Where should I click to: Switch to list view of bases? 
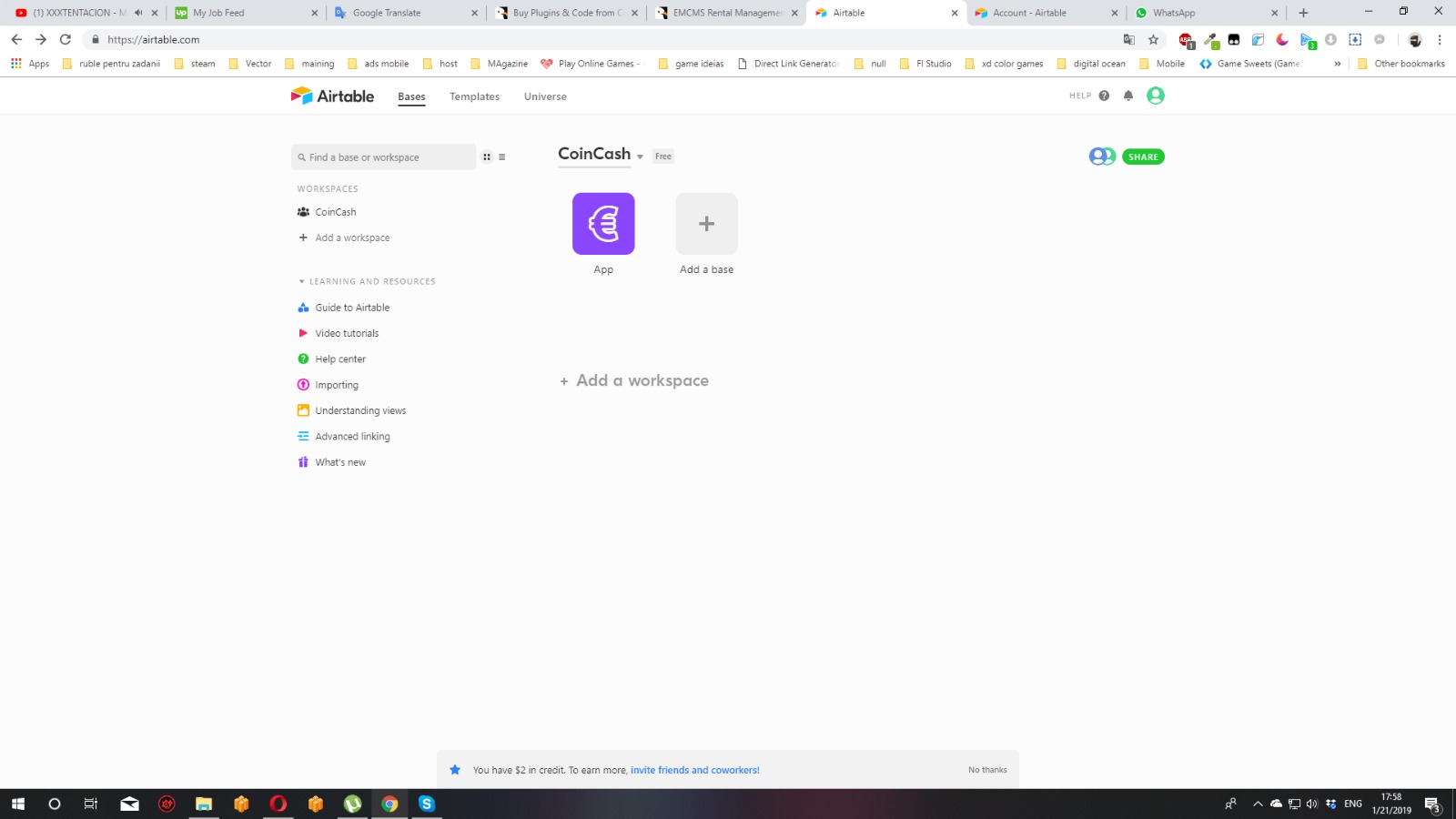tap(501, 157)
